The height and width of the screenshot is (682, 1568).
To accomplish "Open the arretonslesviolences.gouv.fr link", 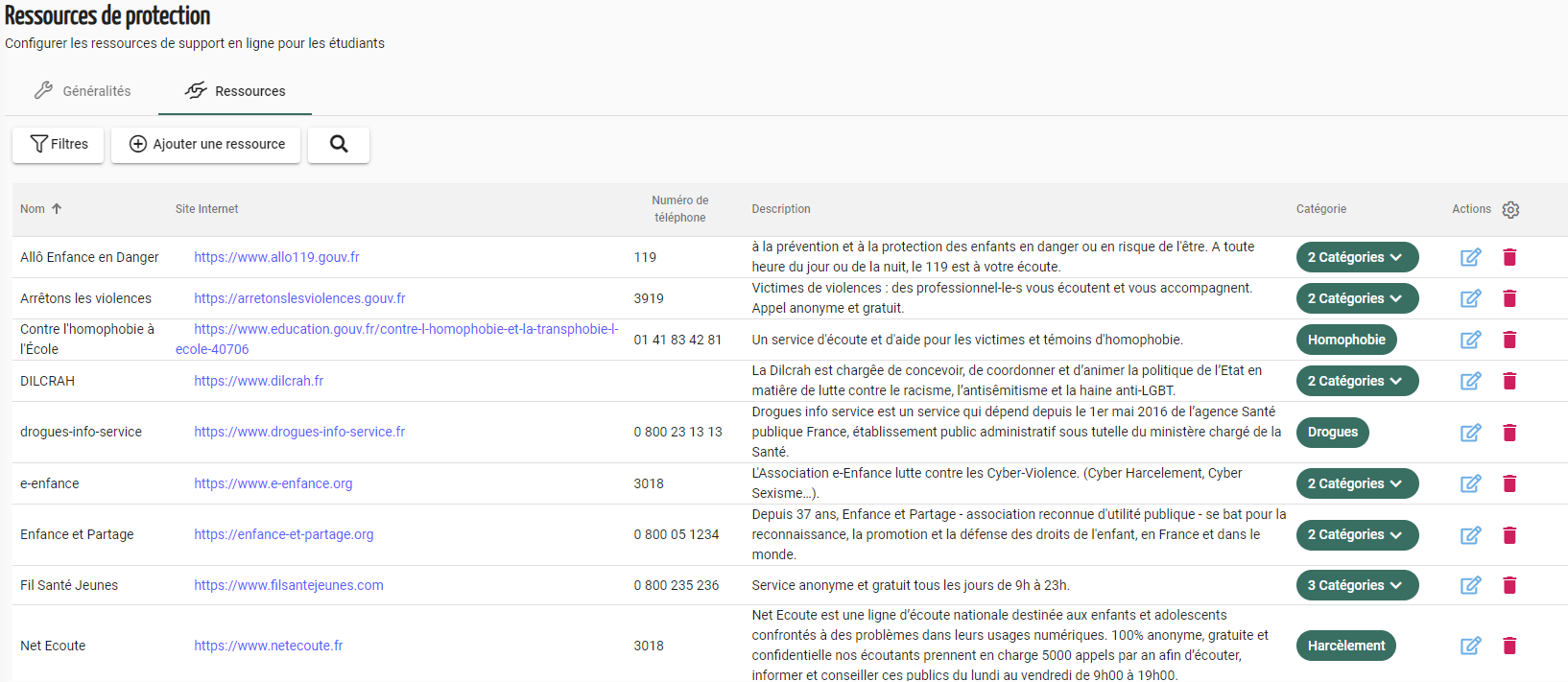I will point(299,298).
